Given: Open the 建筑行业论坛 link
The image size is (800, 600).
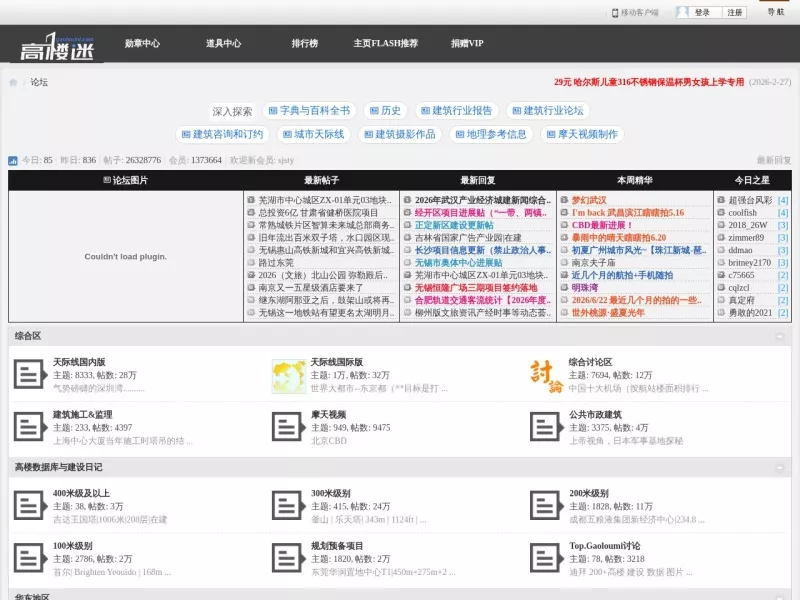Looking at the screenshot, I should point(547,111).
